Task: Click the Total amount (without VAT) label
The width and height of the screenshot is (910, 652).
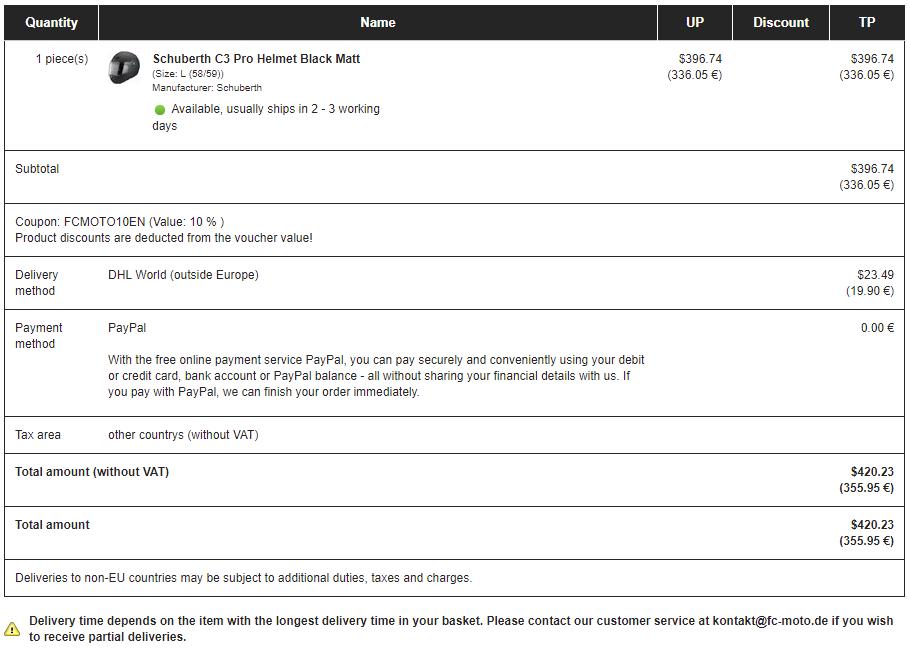Action: pos(92,472)
